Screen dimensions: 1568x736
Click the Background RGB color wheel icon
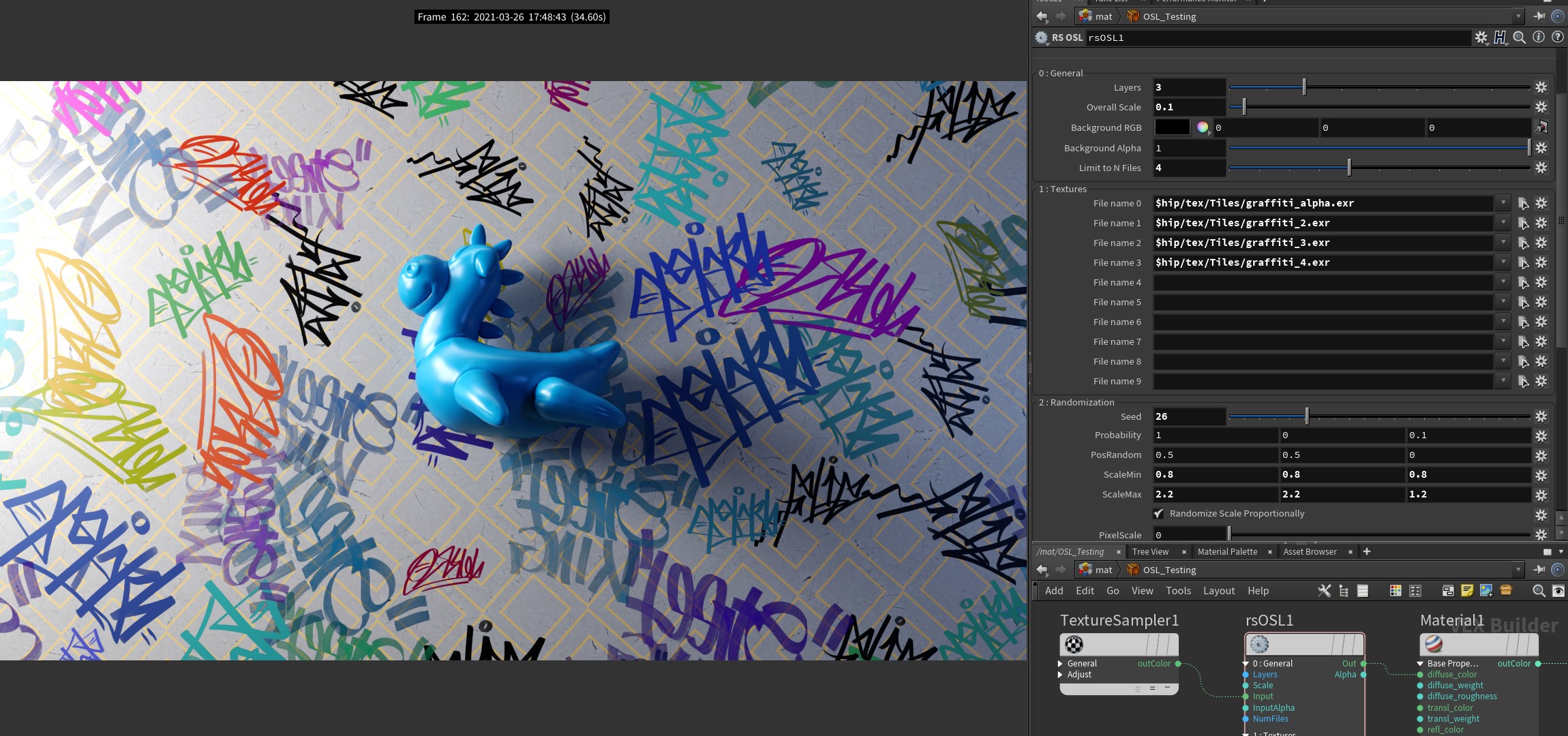[1203, 127]
